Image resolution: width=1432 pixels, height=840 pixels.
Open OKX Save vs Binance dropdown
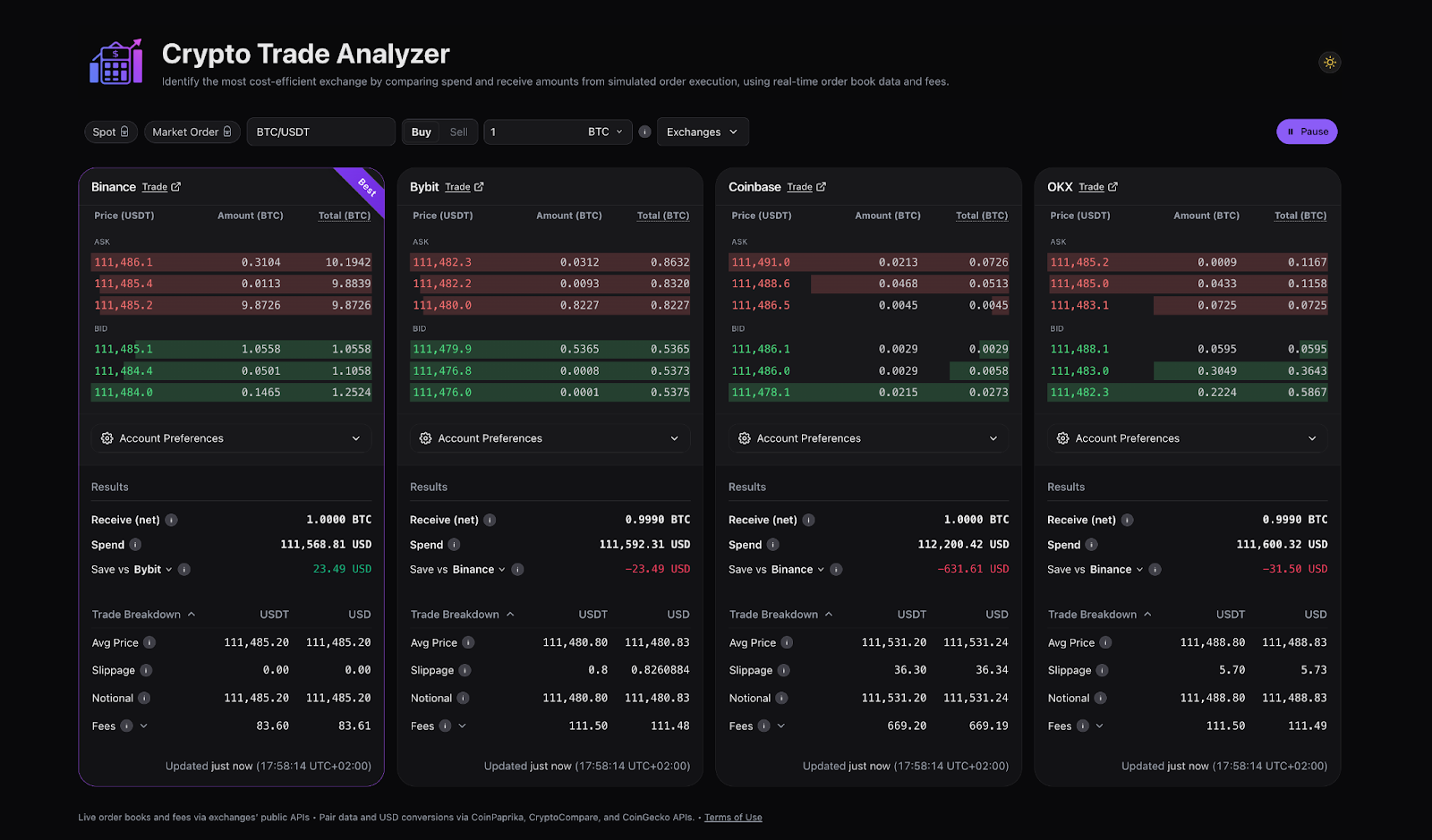tap(1116, 570)
